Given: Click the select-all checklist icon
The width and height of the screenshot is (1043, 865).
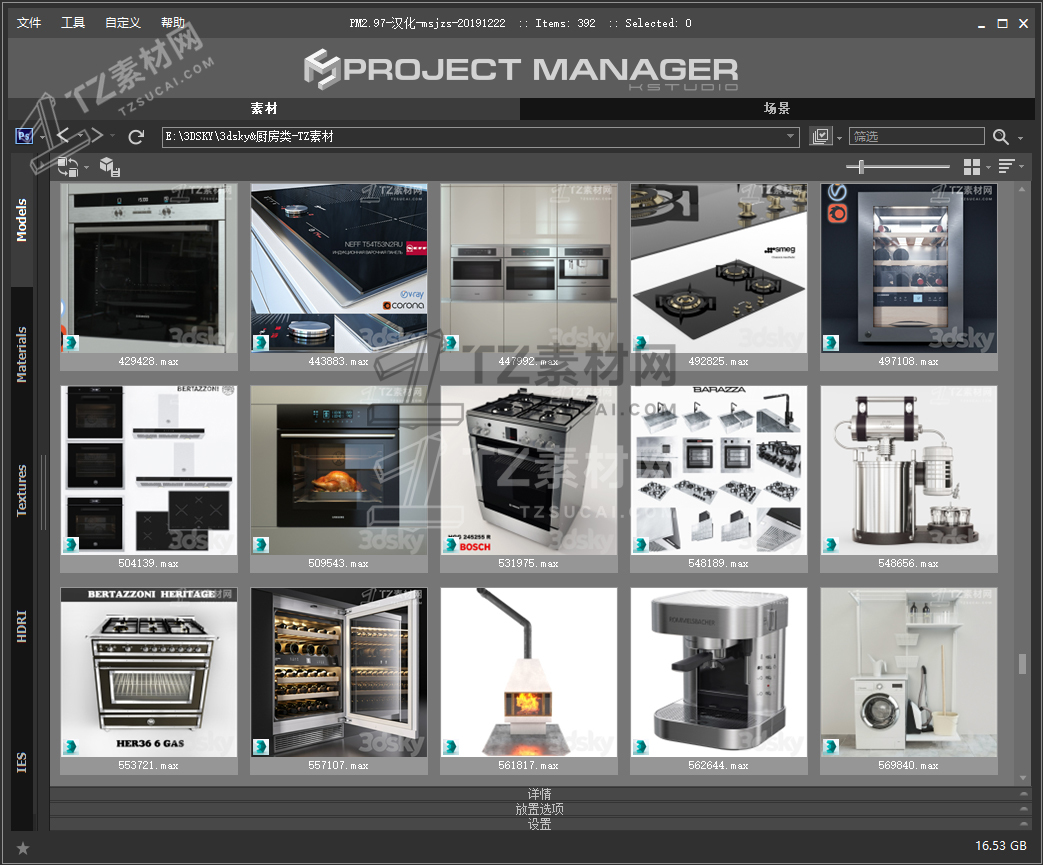Looking at the screenshot, I should (x=821, y=136).
